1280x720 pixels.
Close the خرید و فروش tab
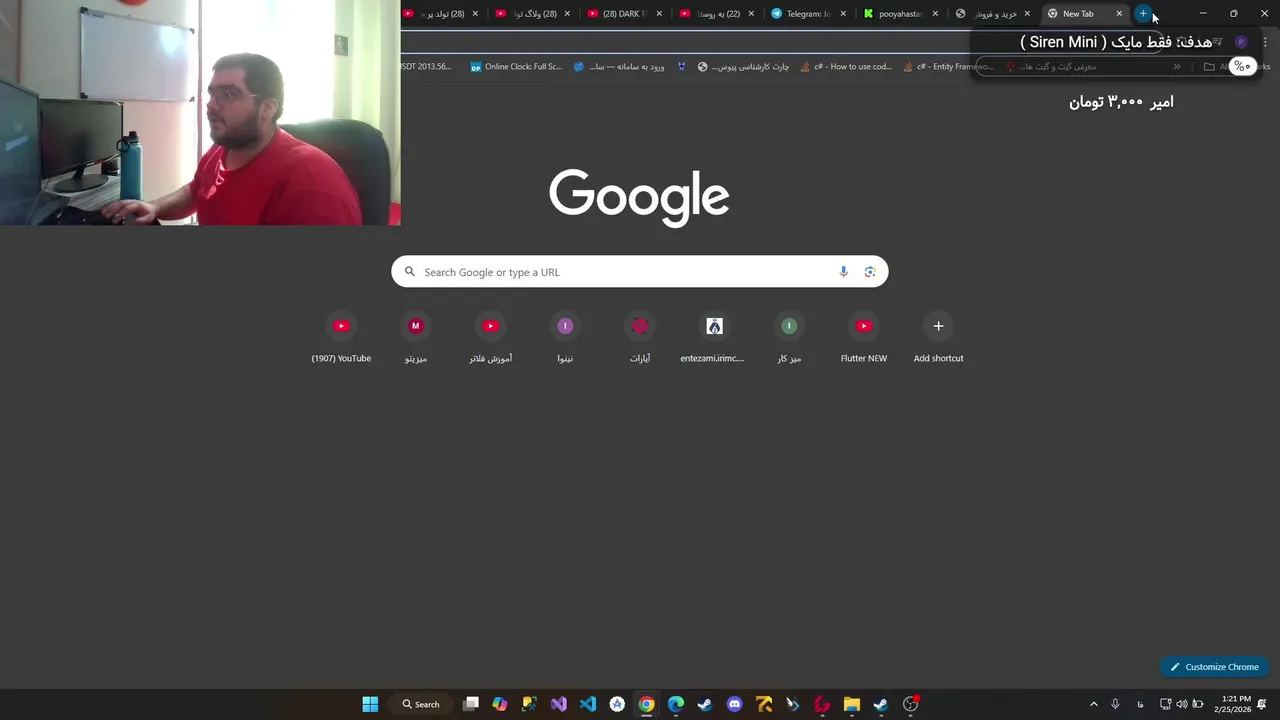coord(1027,14)
